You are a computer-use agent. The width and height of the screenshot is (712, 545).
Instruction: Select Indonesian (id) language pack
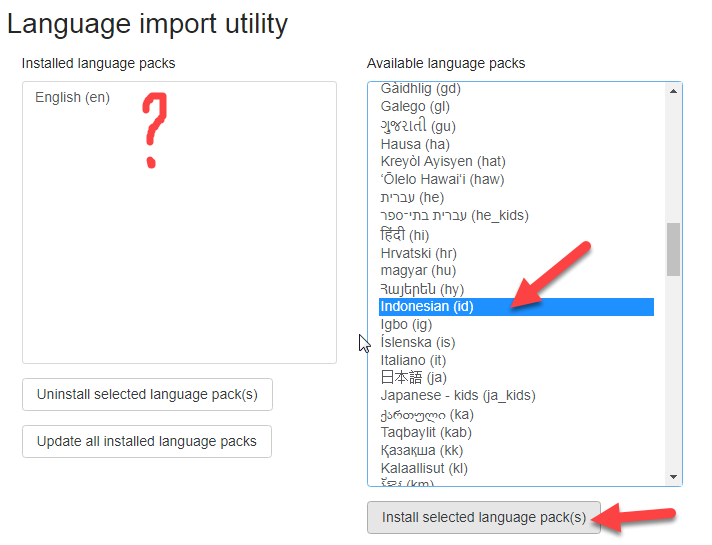pyautogui.click(x=427, y=307)
